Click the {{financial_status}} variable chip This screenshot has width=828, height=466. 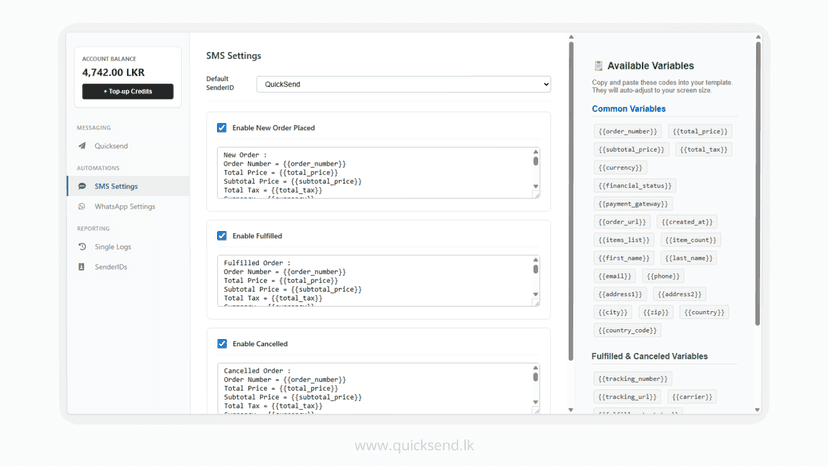(635, 185)
